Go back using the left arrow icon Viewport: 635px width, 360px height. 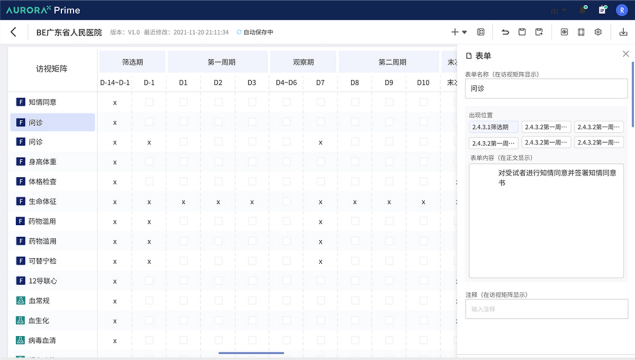(13, 32)
